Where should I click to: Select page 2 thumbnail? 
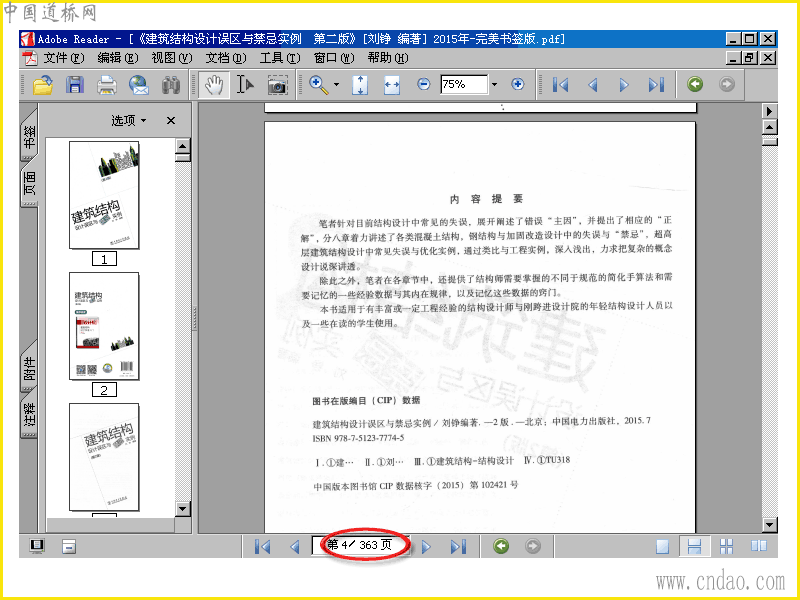point(104,326)
